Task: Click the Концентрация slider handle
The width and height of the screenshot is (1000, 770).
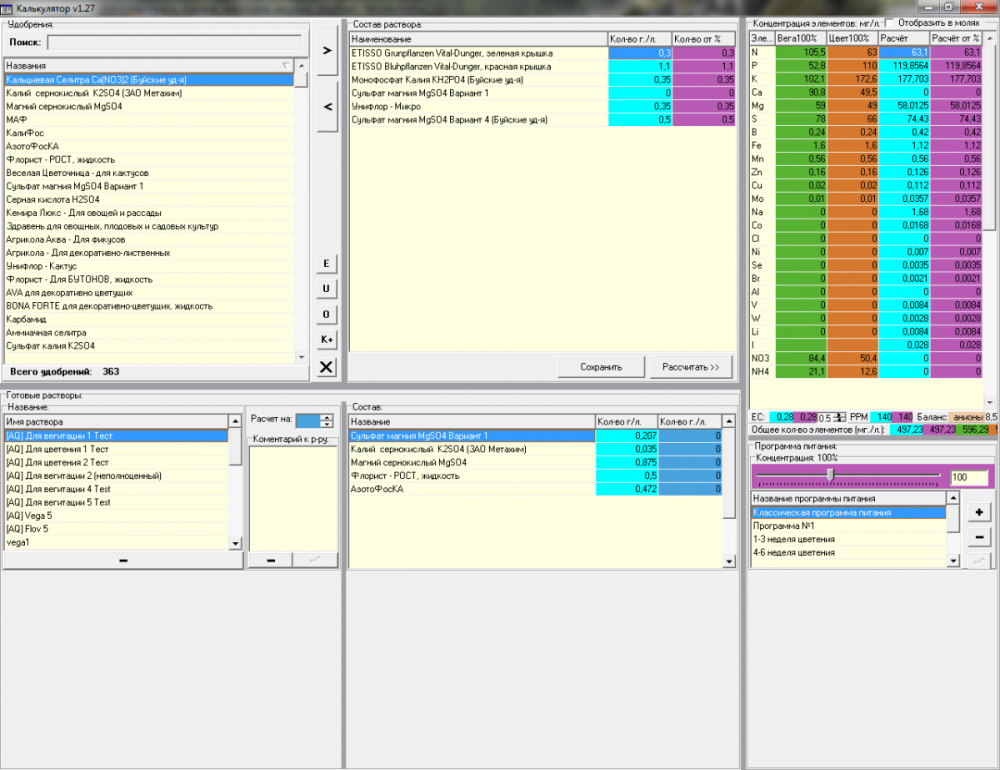Action: click(x=830, y=475)
